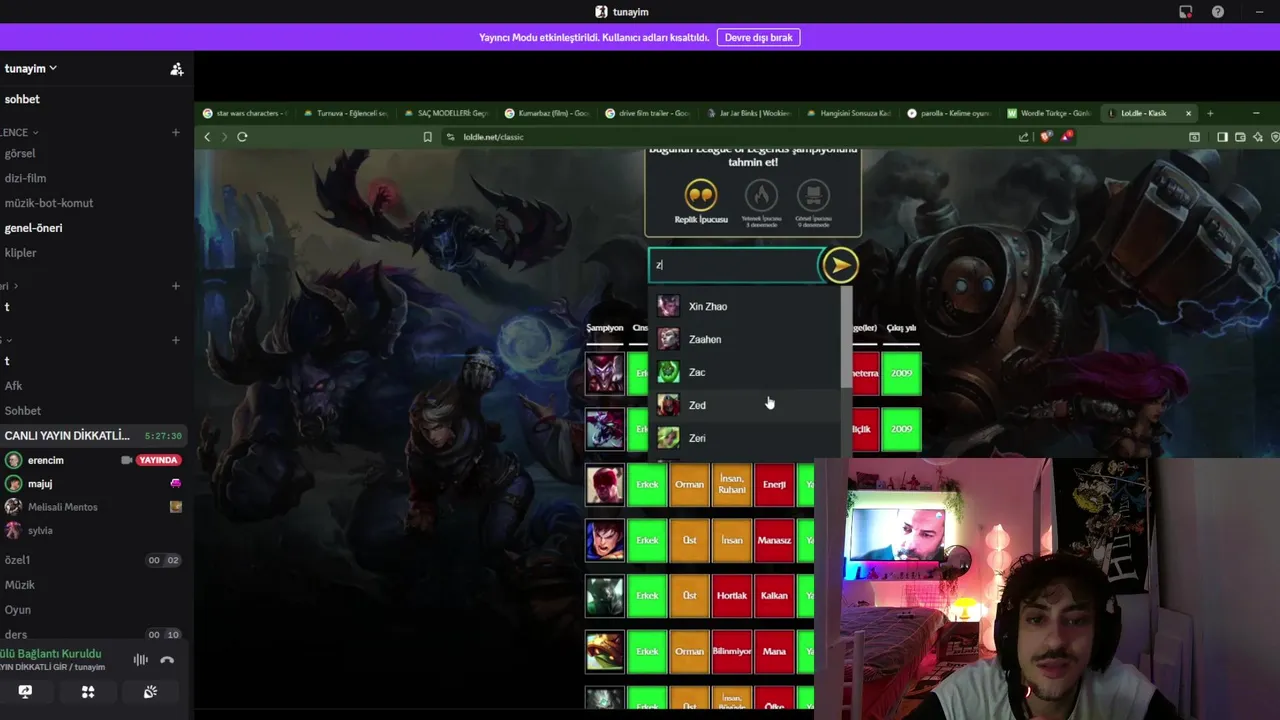Select Xin Zhao from the suggestion list

pos(746,306)
